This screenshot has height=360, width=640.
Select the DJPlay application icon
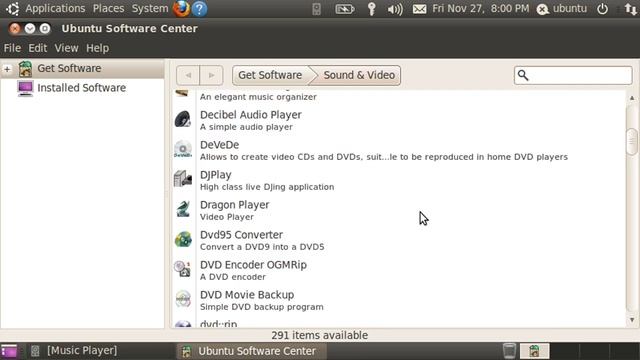click(183, 179)
